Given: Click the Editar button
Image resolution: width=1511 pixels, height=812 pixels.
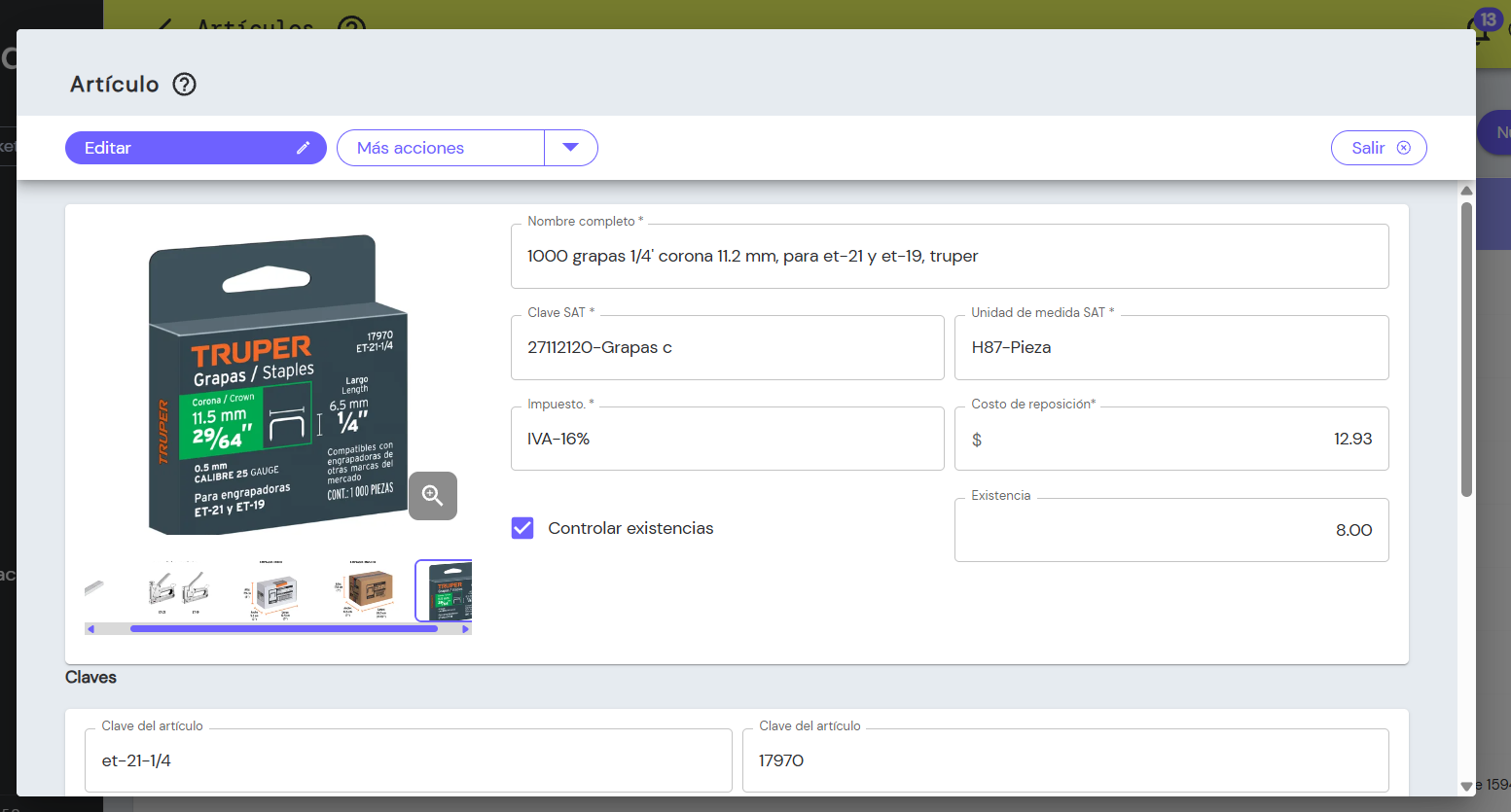Looking at the screenshot, I should [196, 148].
